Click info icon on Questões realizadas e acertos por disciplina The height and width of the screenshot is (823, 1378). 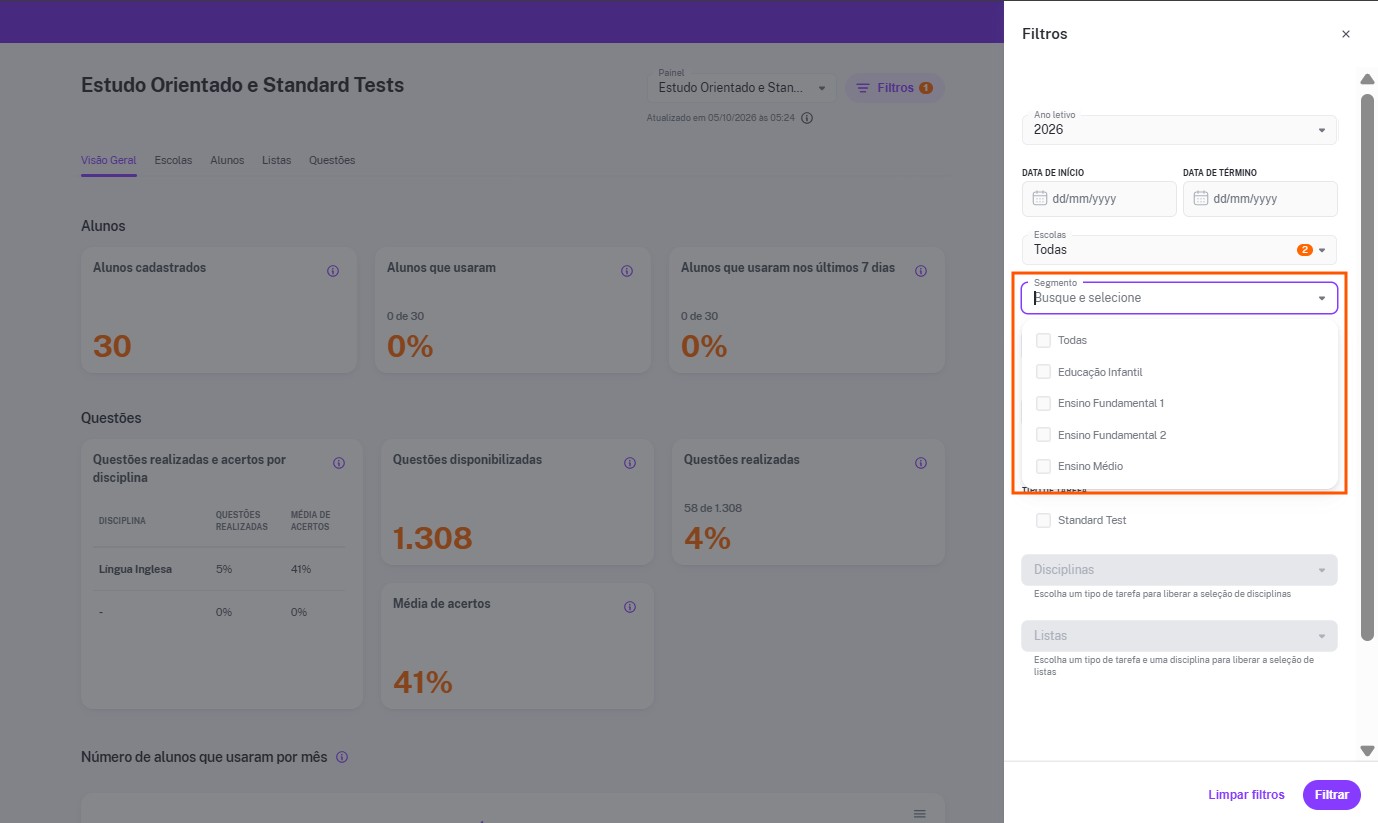point(339,463)
